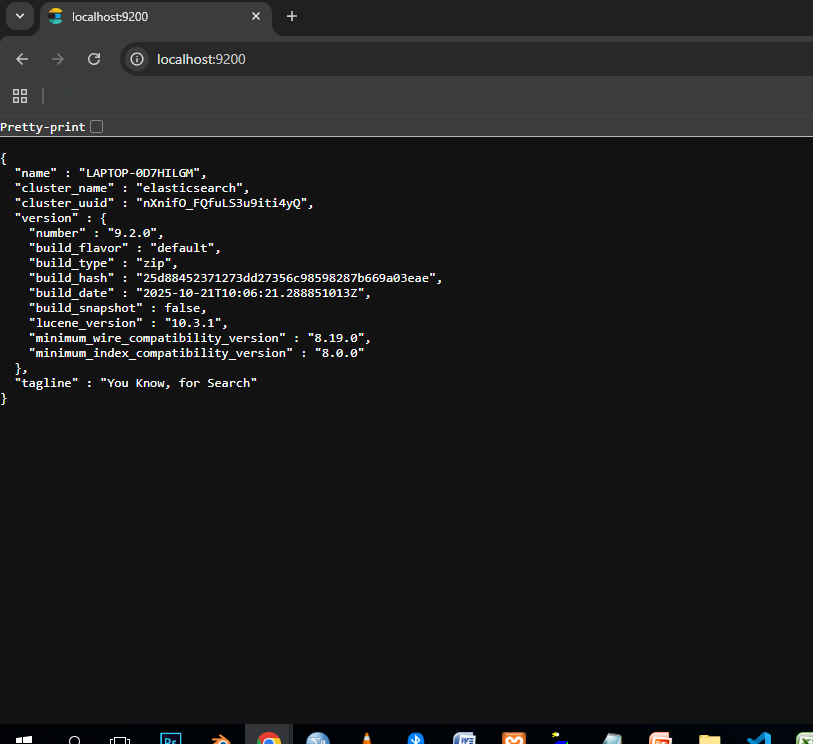The image size is (813, 744).
Task: Open the apps grid in bookmarks bar
Action: coord(20,96)
